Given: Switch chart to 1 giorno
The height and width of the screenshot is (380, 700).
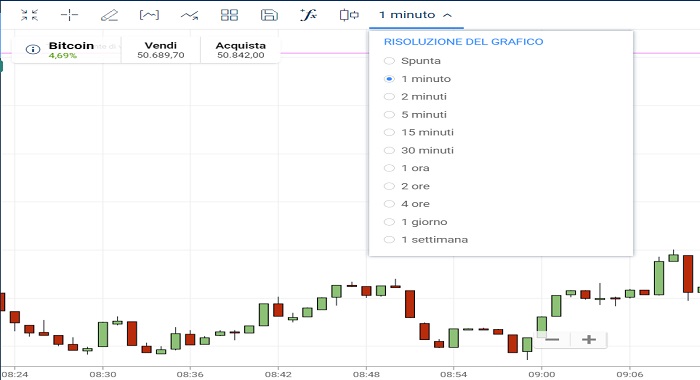Looking at the screenshot, I should [415, 221].
